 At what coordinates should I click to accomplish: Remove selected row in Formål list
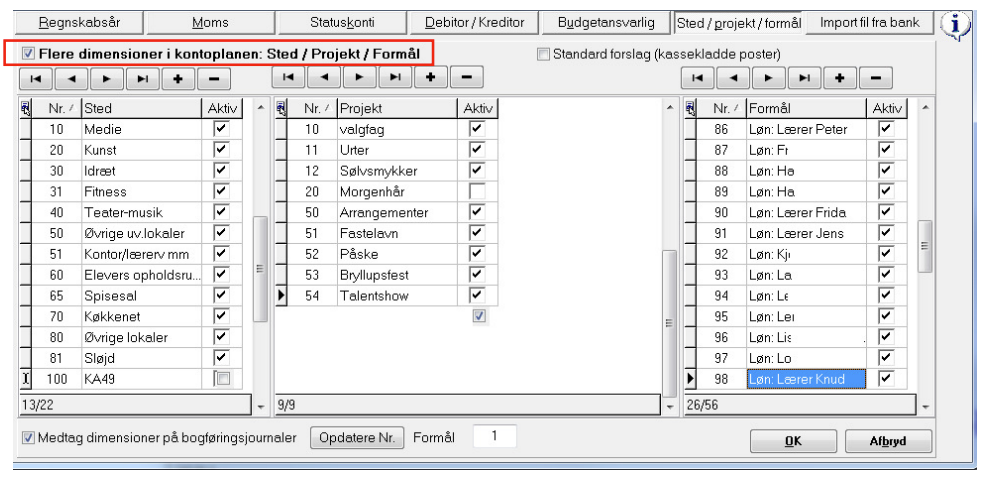click(x=875, y=77)
